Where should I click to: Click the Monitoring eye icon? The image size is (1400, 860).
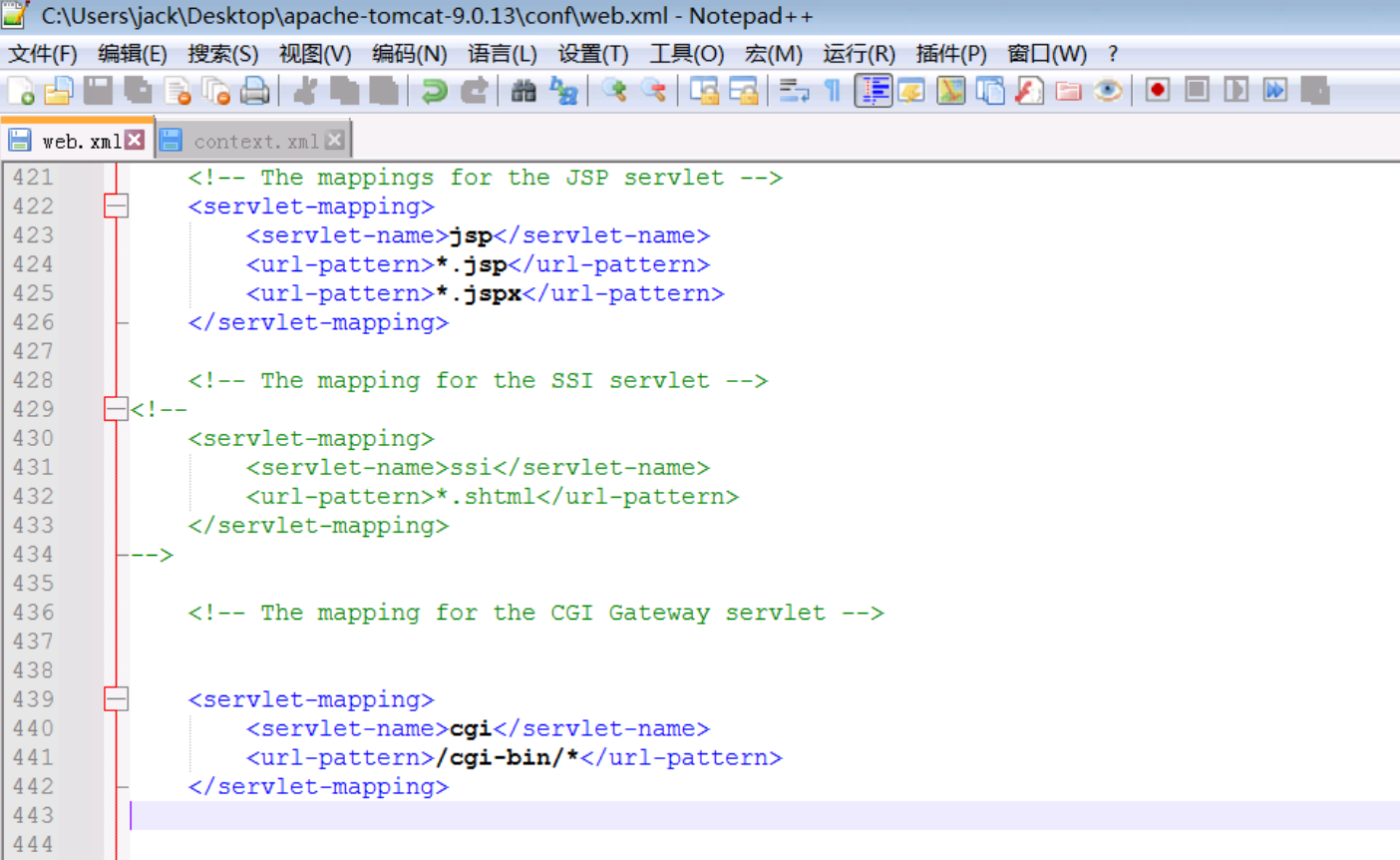1107,91
